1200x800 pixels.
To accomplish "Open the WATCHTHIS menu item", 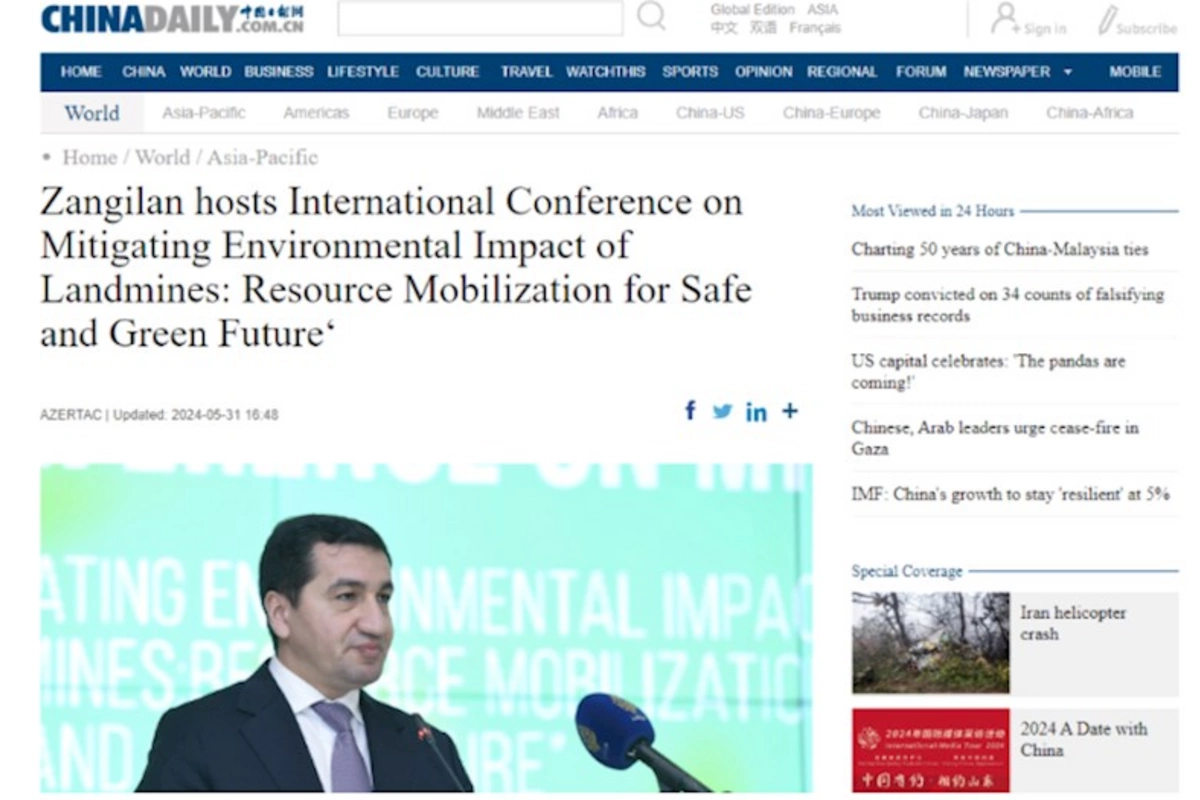I will pos(606,72).
